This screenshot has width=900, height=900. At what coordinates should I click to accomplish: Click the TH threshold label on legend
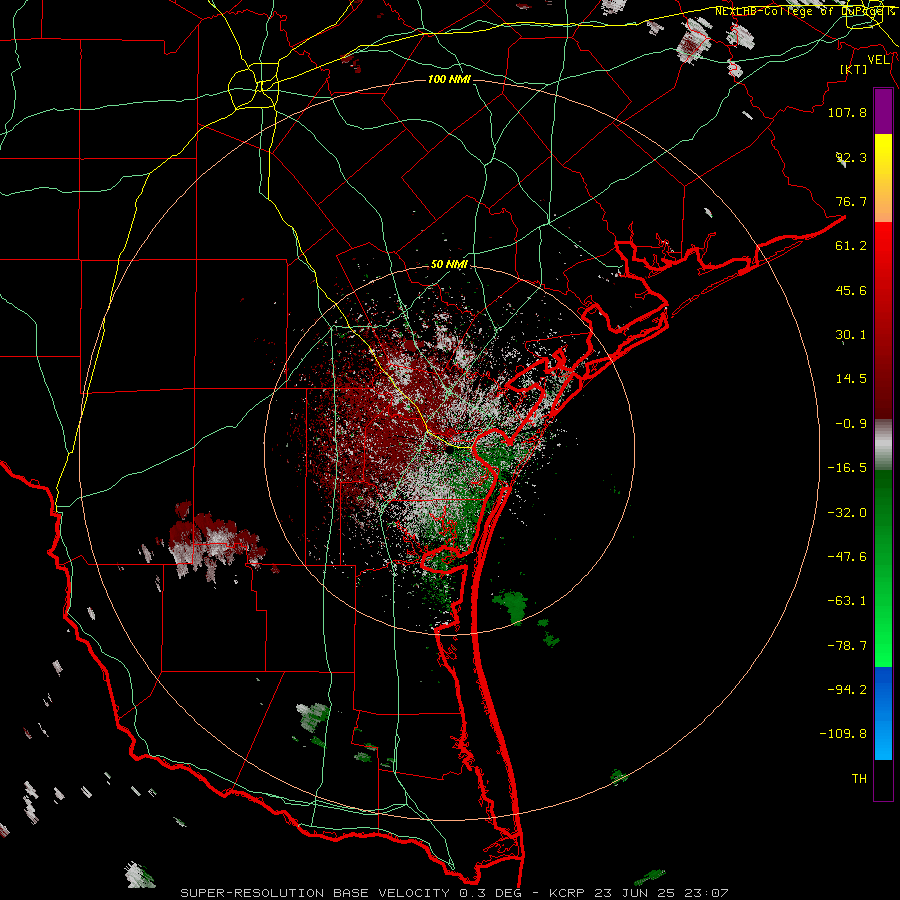(x=859, y=779)
